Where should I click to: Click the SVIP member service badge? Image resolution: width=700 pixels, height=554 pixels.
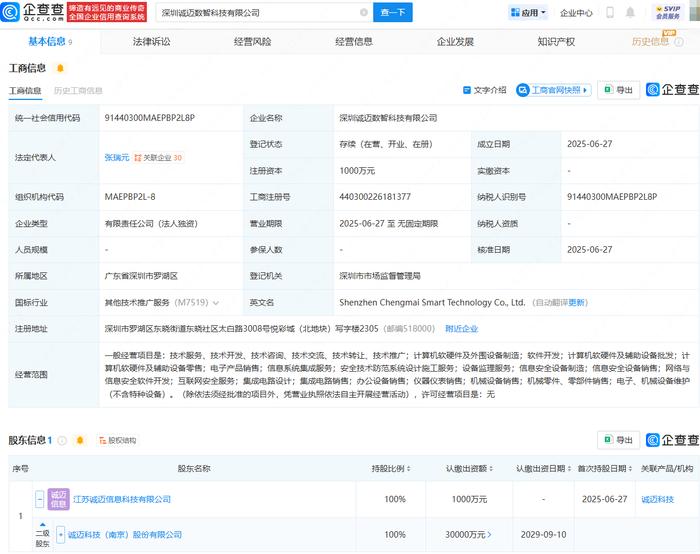coord(667,12)
